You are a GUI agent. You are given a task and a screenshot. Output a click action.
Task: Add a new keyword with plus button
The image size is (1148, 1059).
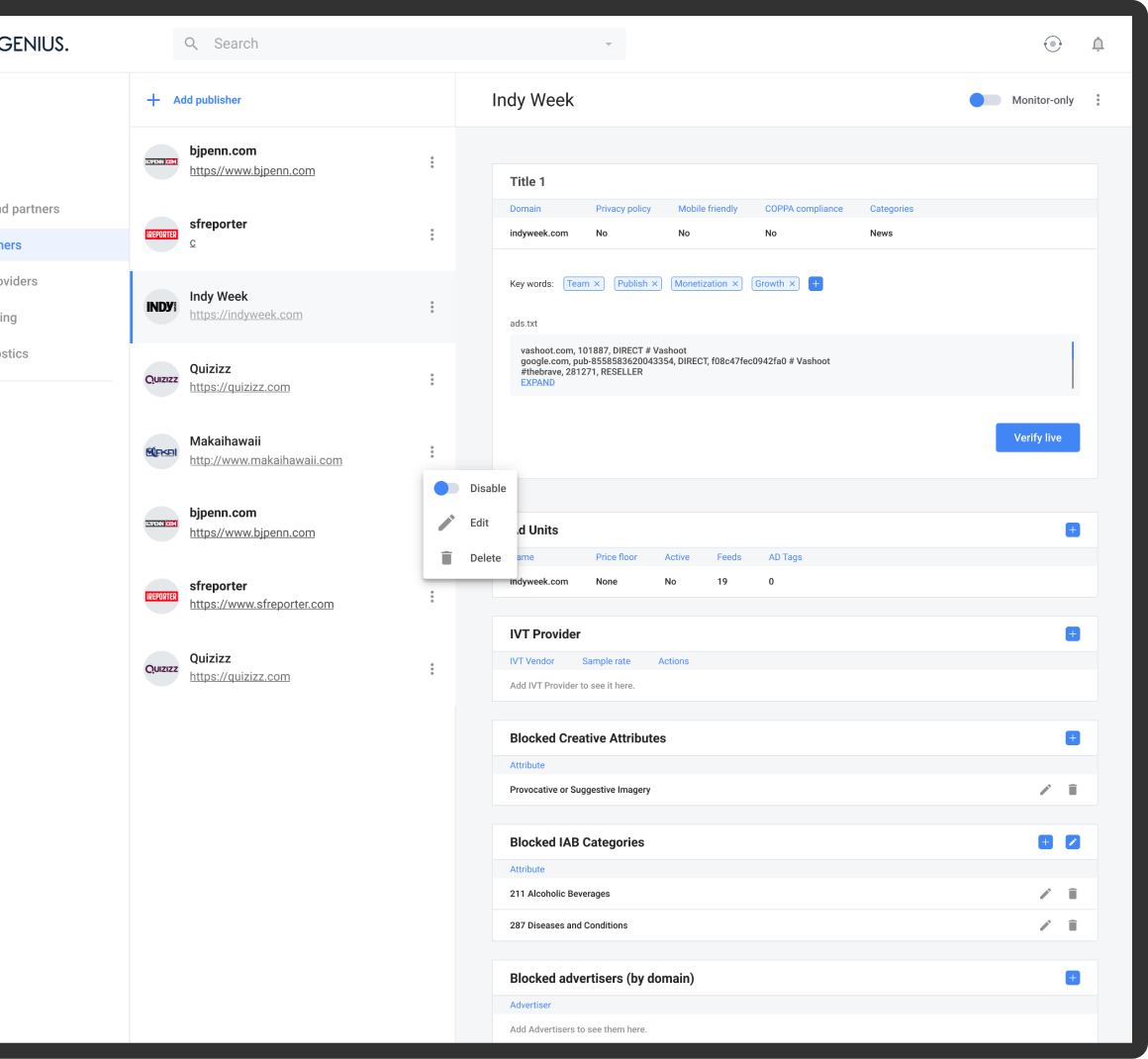click(815, 284)
